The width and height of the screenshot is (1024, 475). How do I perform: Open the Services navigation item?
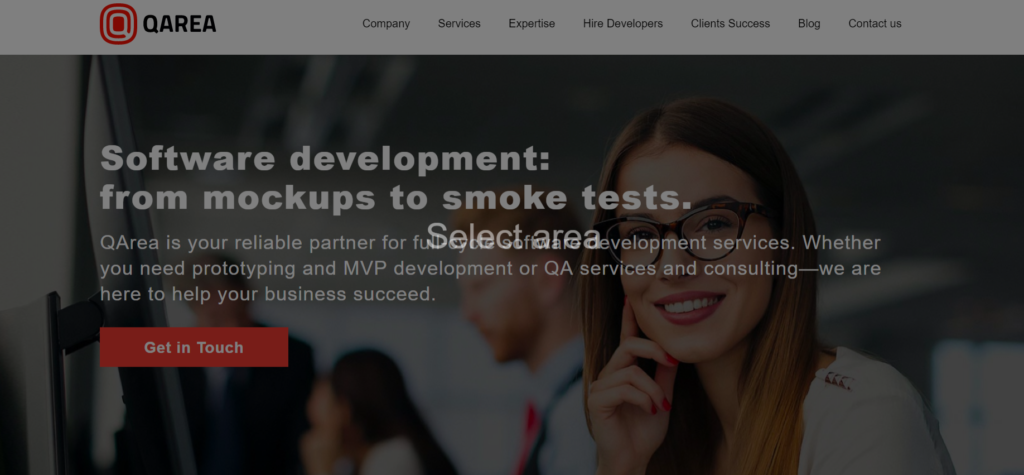(459, 24)
